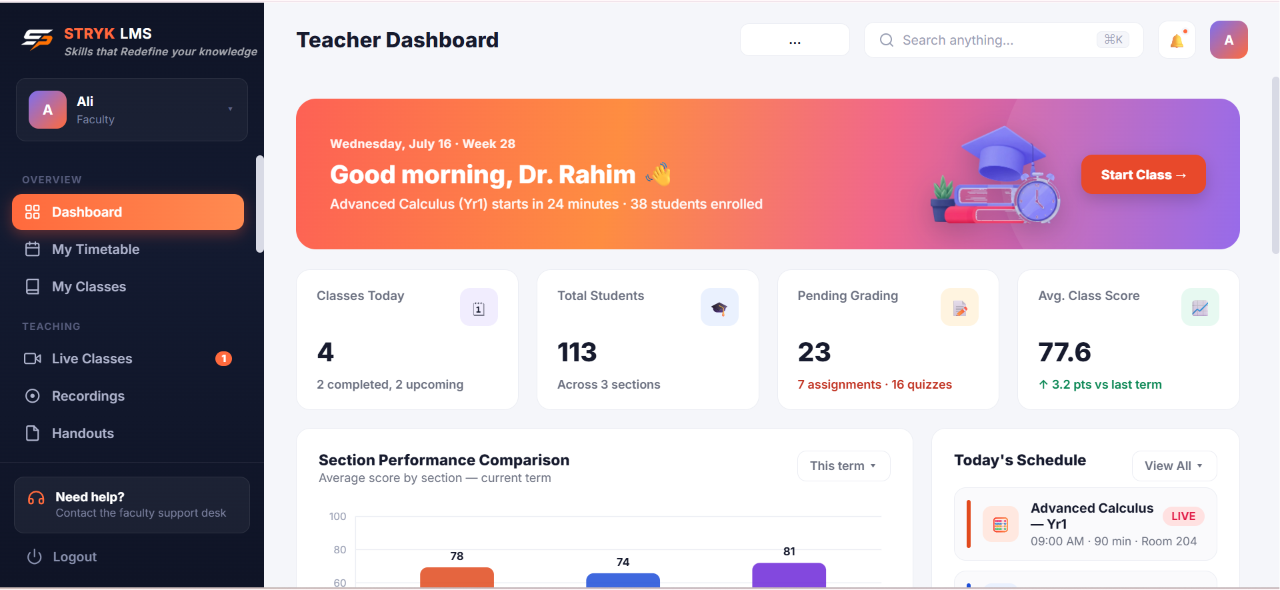Image resolution: width=1280 pixels, height=590 pixels.
Task: Click the Live Classes camera icon
Action: (x=32, y=358)
